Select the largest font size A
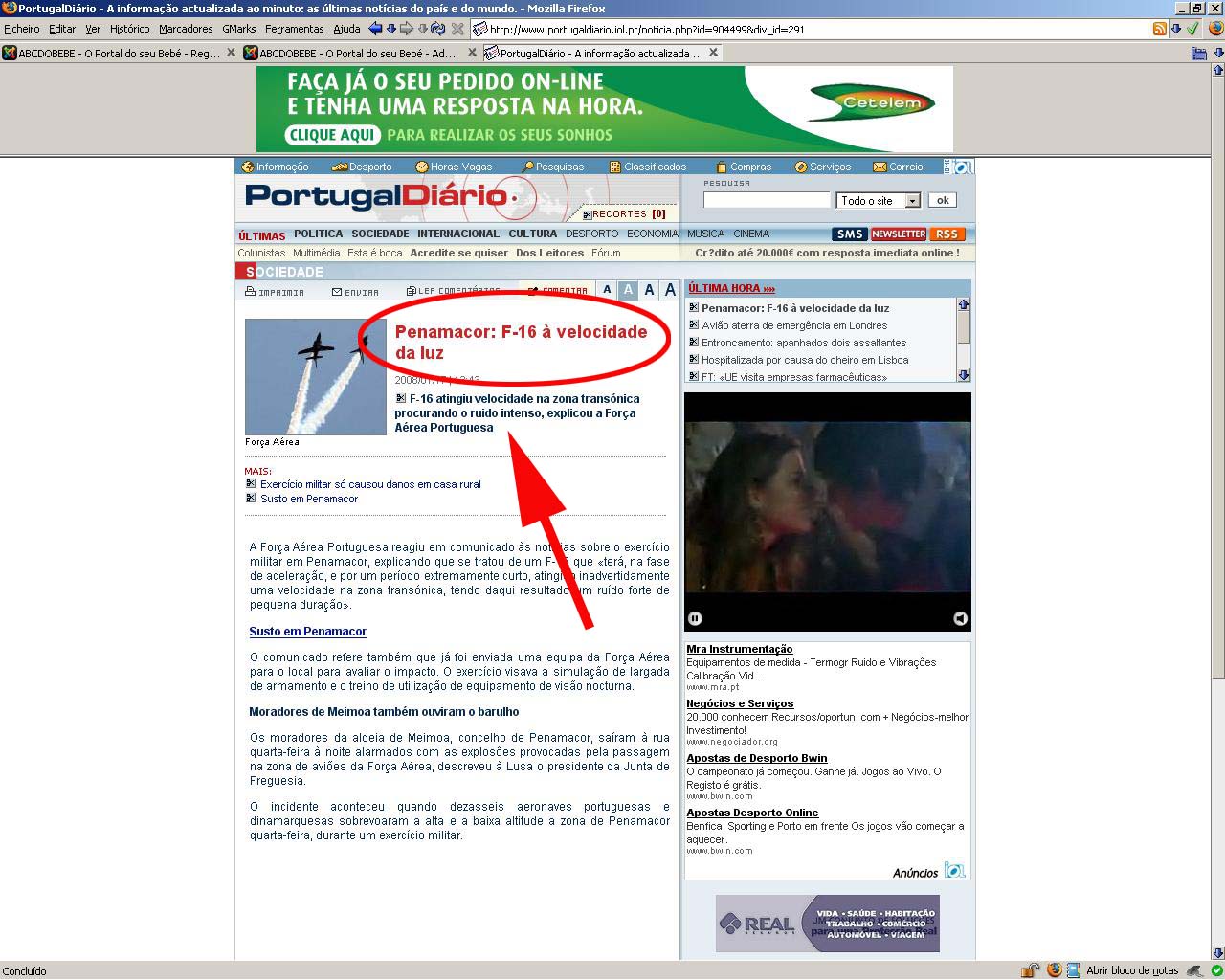The image size is (1225, 980). tap(670, 290)
